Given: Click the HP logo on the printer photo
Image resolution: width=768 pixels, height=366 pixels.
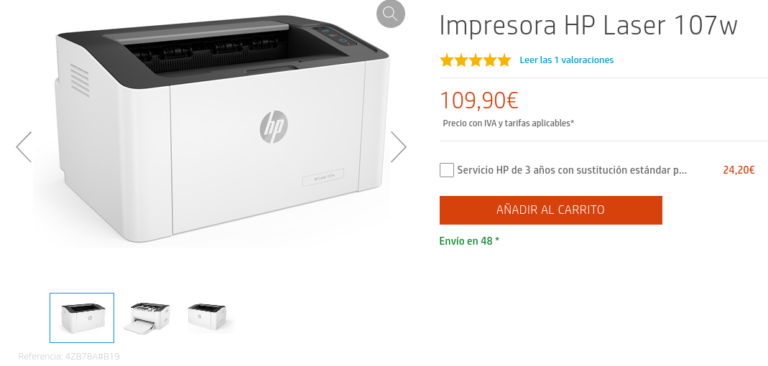Looking at the screenshot, I should pyautogui.click(x=273, y=127).
